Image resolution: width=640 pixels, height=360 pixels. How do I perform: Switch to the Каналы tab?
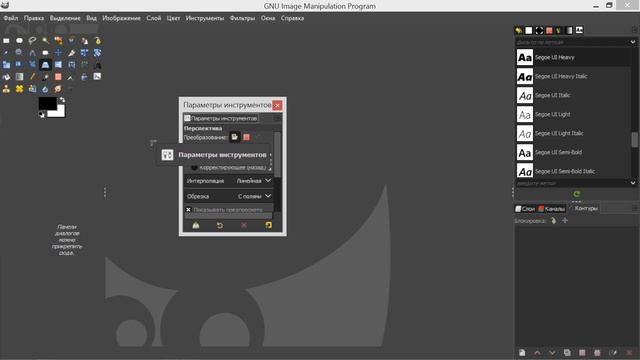[x=551, y=209]
